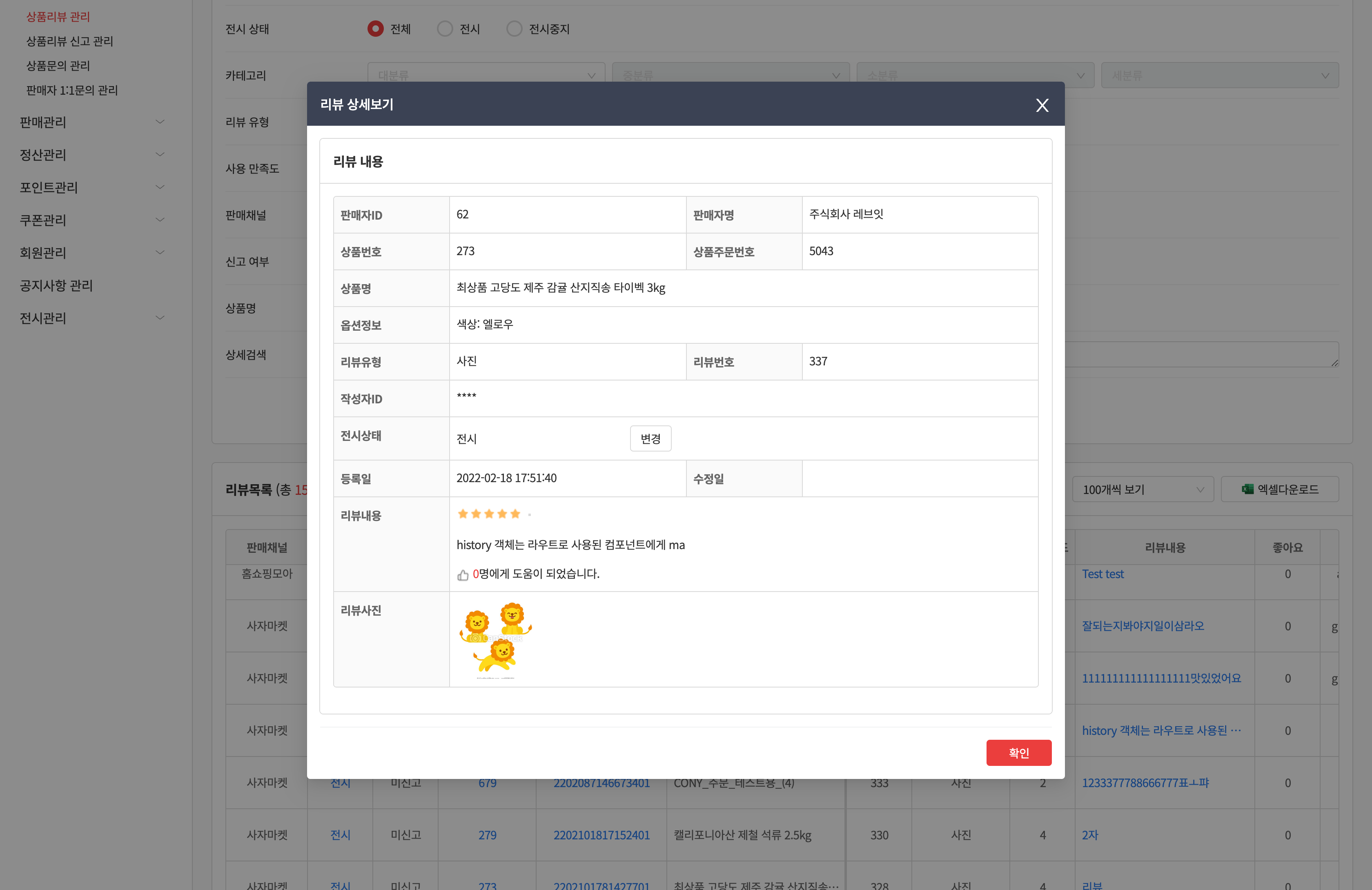The image size is (1372, 890).
Task: Click the 주식회사 레브잇 seller name value
Action: pos(846,214)
